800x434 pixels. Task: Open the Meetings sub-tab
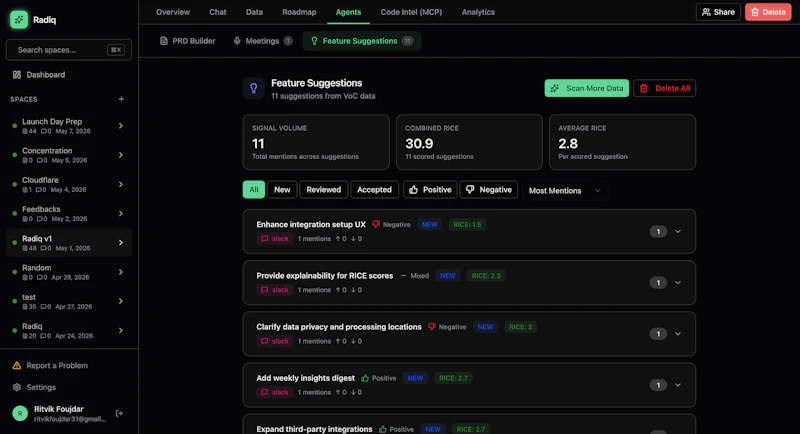[x=263, y=41]
